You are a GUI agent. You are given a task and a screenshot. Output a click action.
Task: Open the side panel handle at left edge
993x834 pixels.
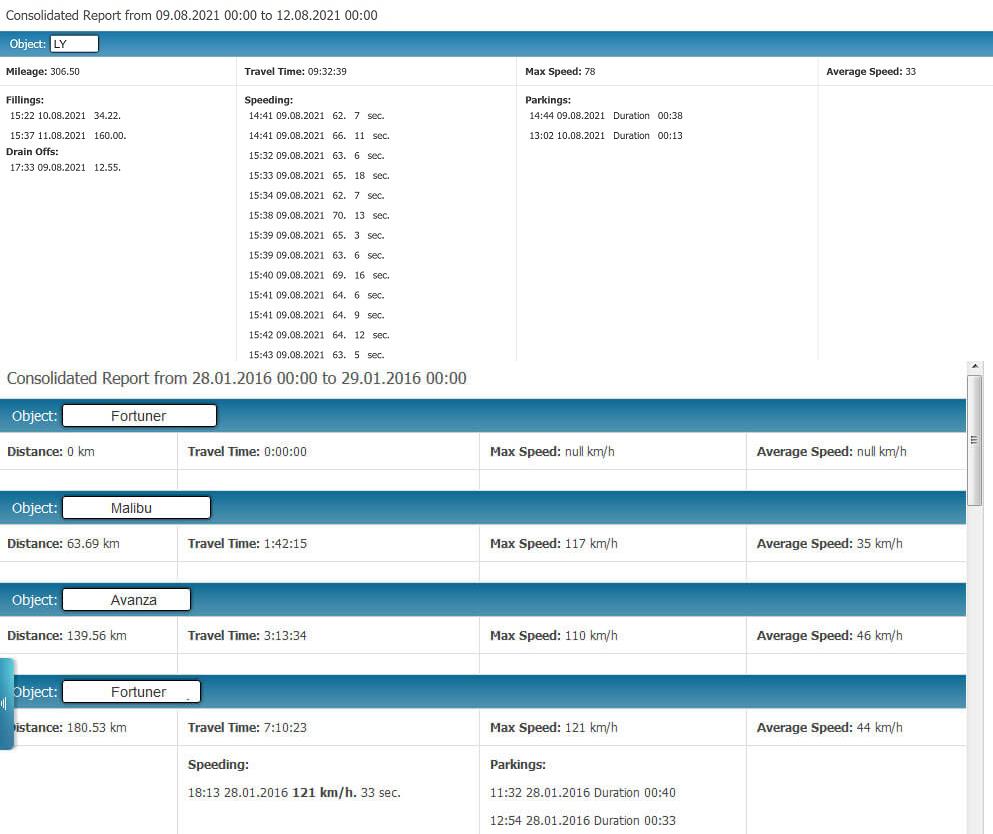tap(6, 704)
